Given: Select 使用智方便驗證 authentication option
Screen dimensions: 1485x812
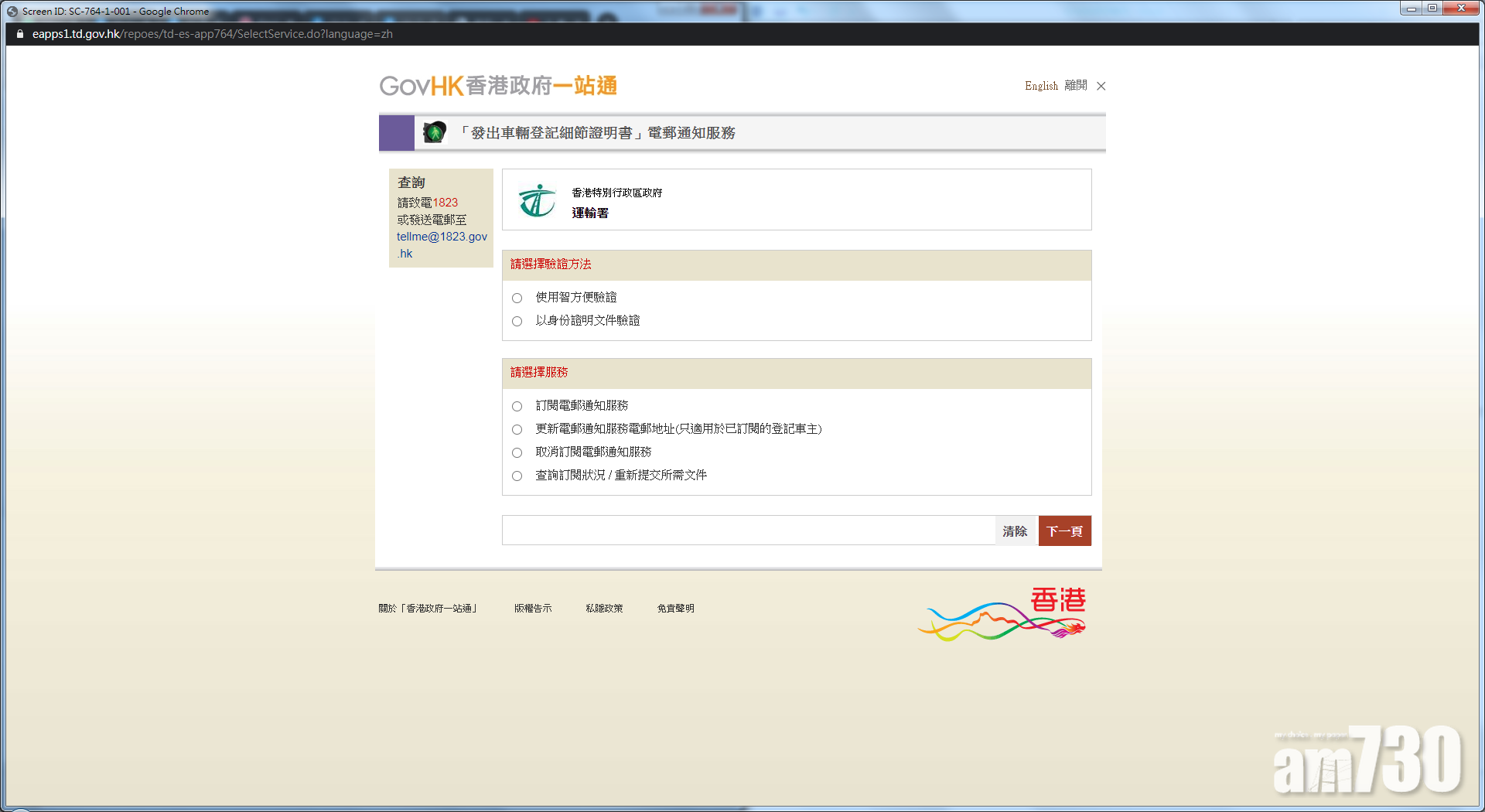Looking at the screenshot, I should [517, 298].
